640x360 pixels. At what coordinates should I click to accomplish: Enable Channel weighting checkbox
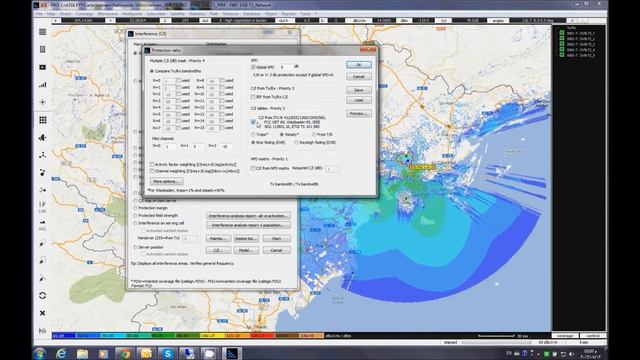tap(152, 171)
